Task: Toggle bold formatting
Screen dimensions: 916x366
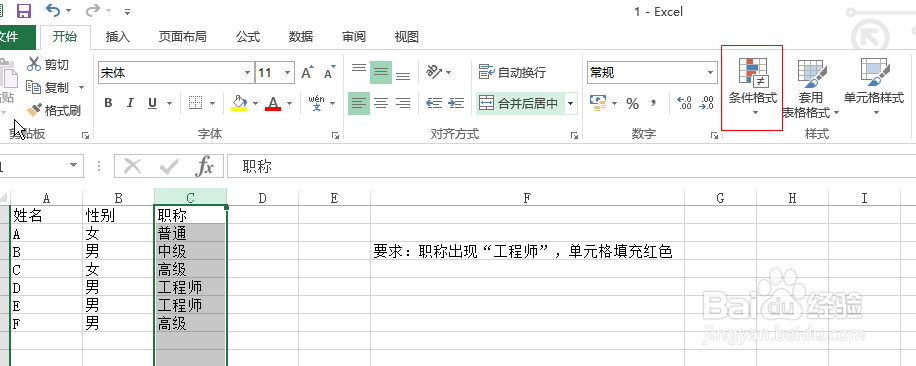Action: click(108, 103)
